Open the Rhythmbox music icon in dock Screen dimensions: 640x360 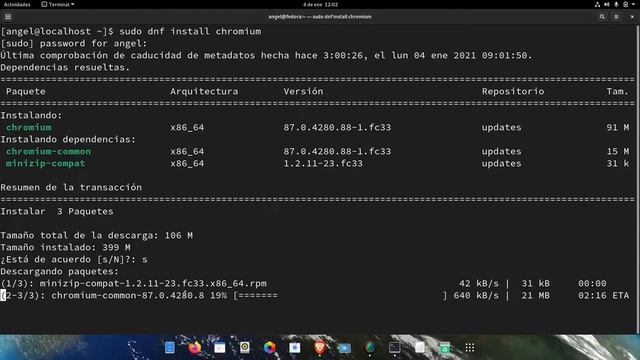[244, 347]
